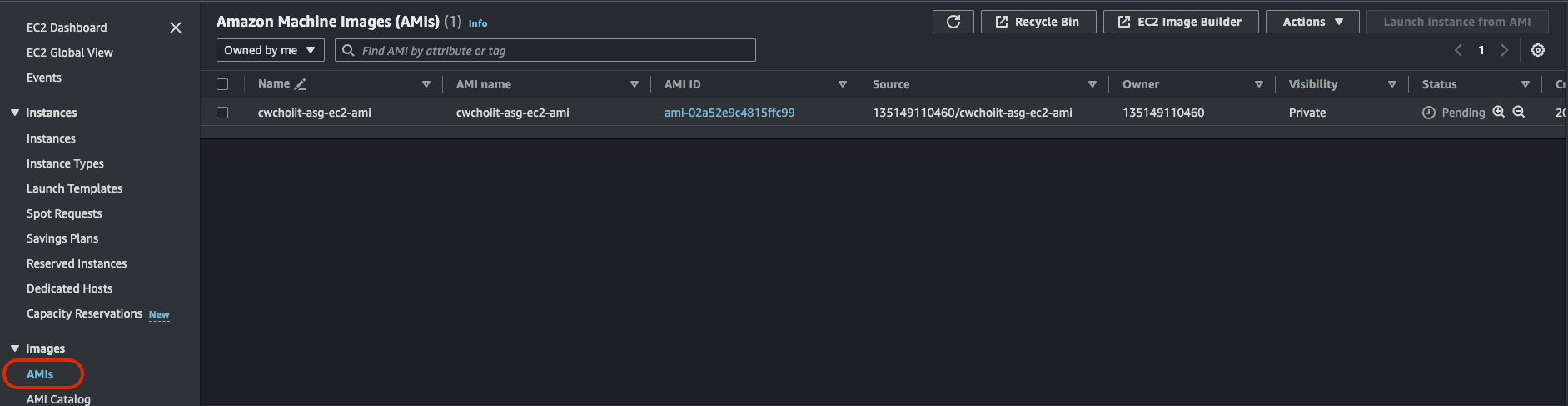The width and height of the screenshot is (1568, 406).
Task: Click the Pending clock status icon
Action: click(x=1429, y=113)
